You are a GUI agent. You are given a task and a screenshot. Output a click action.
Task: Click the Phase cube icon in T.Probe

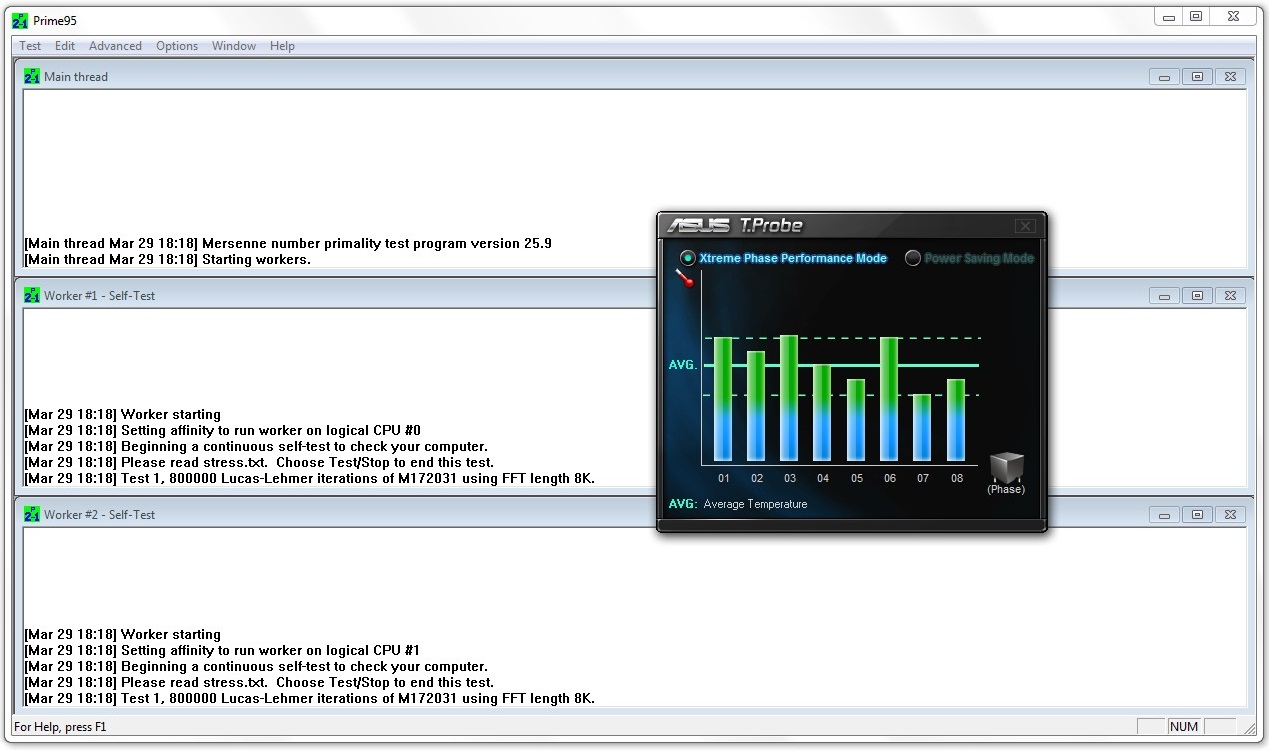tap(1006, 467)
